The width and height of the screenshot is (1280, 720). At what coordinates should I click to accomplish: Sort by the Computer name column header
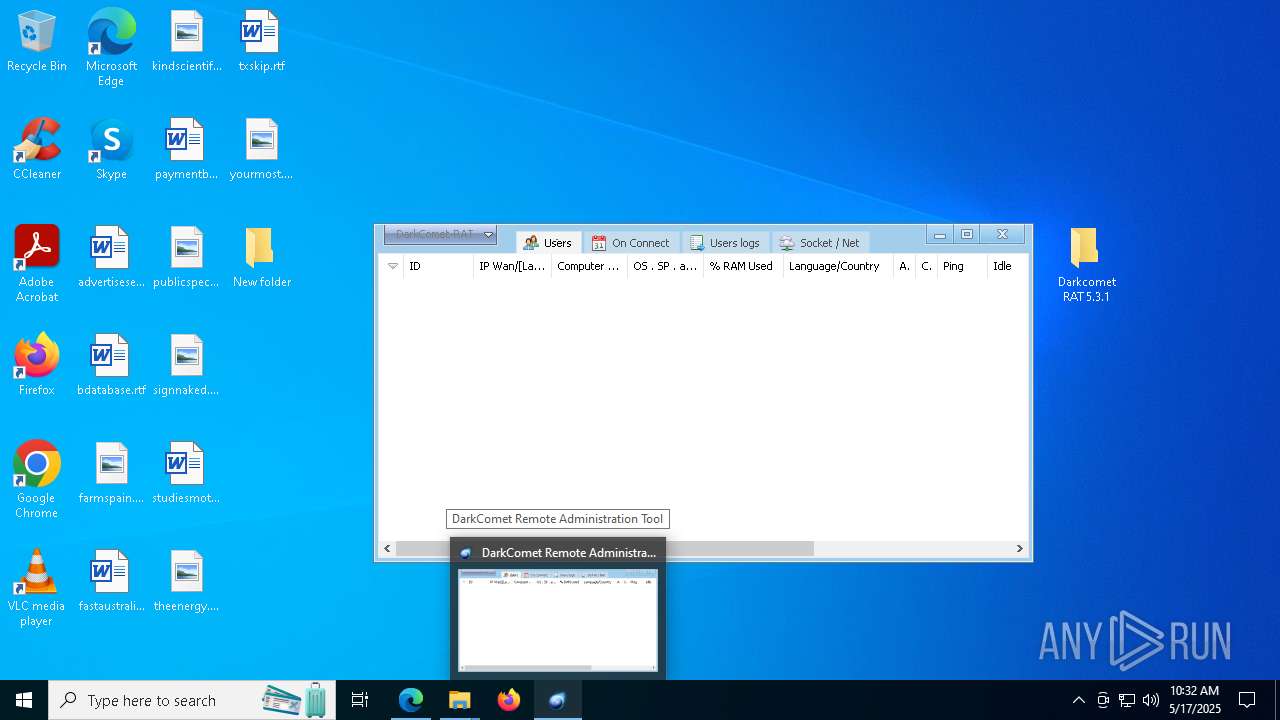[x=589, y=266]
